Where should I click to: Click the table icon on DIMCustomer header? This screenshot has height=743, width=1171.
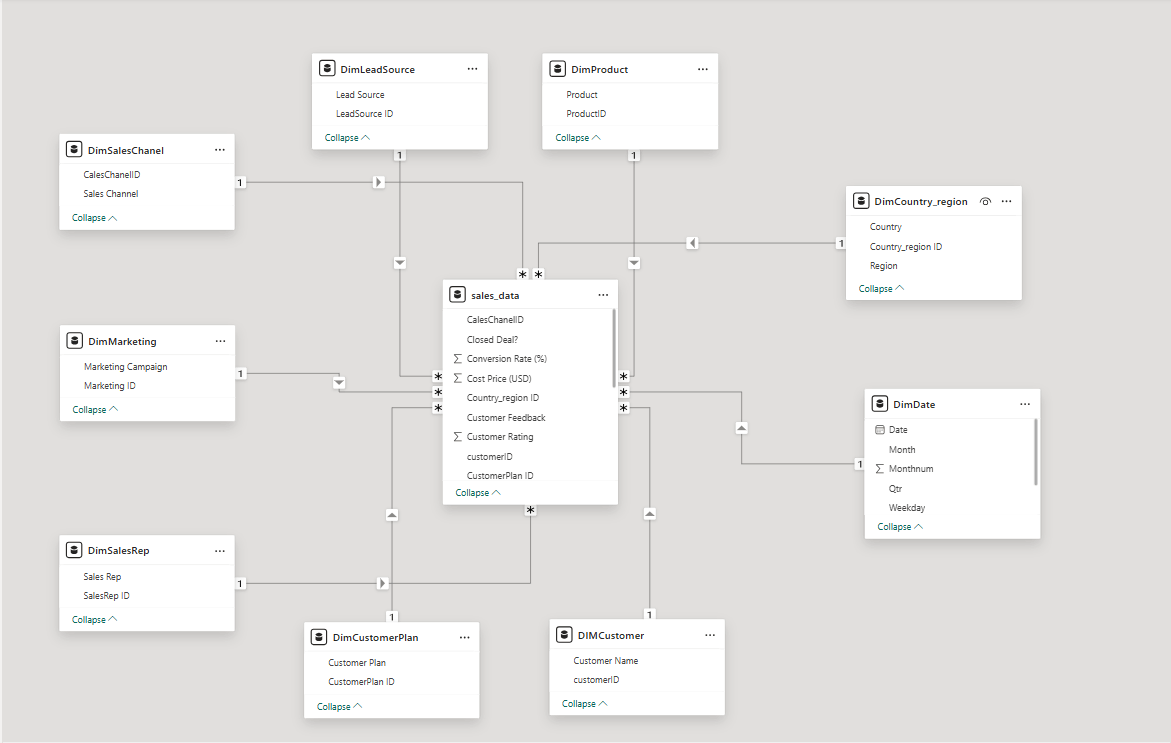(564, 634)
